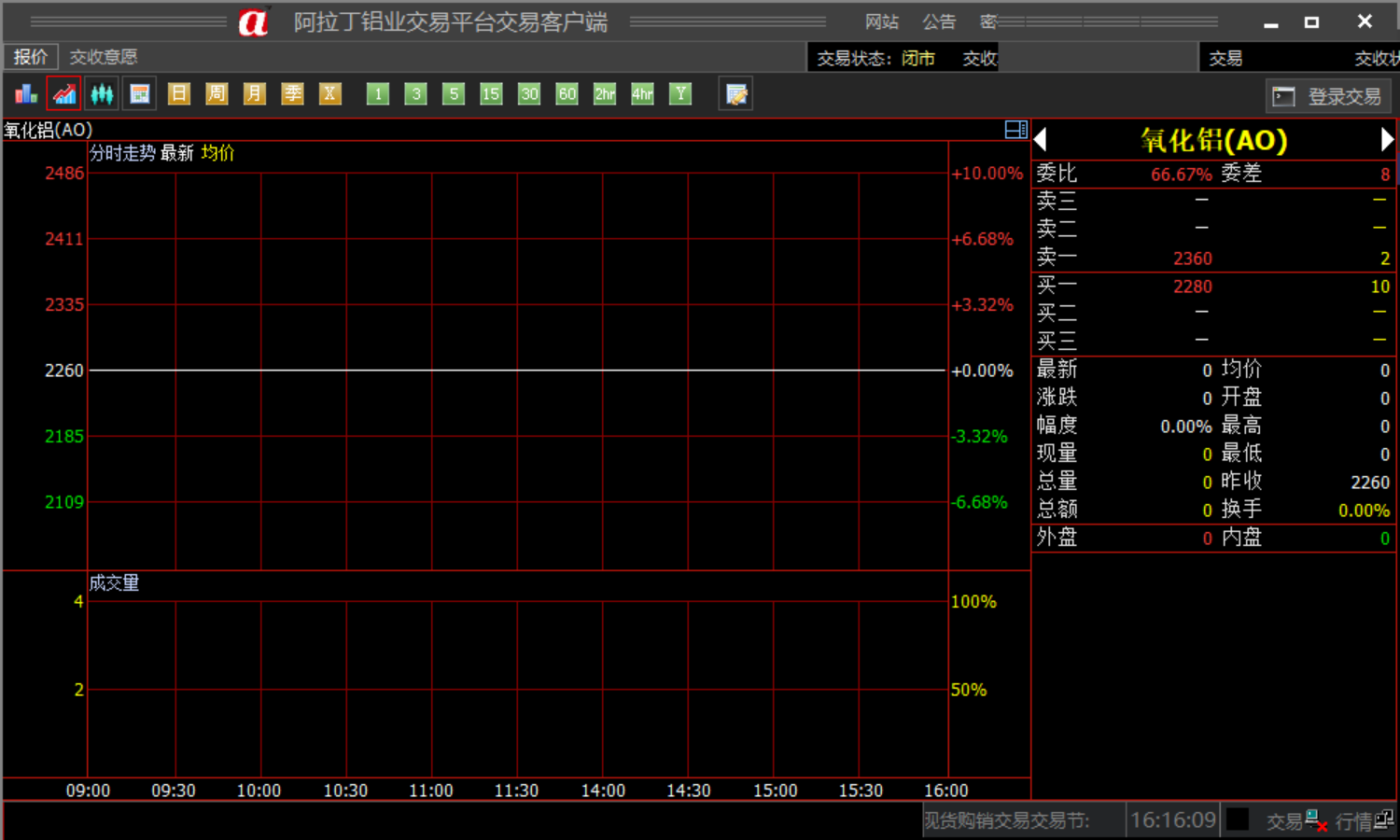Viewport: 1400px width, 840px height.
Task: Click the 均价 legend label in chart
Action: click(x=218, y=153)
